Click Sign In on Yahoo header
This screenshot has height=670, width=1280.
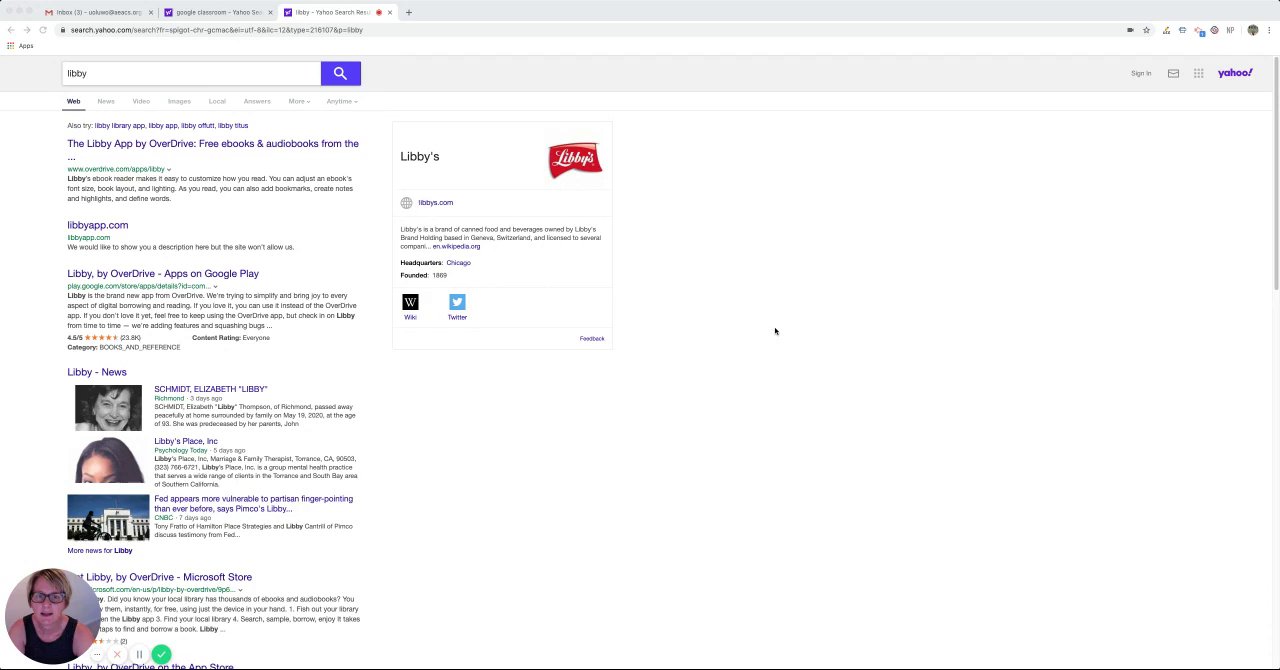pos(1141,73)
